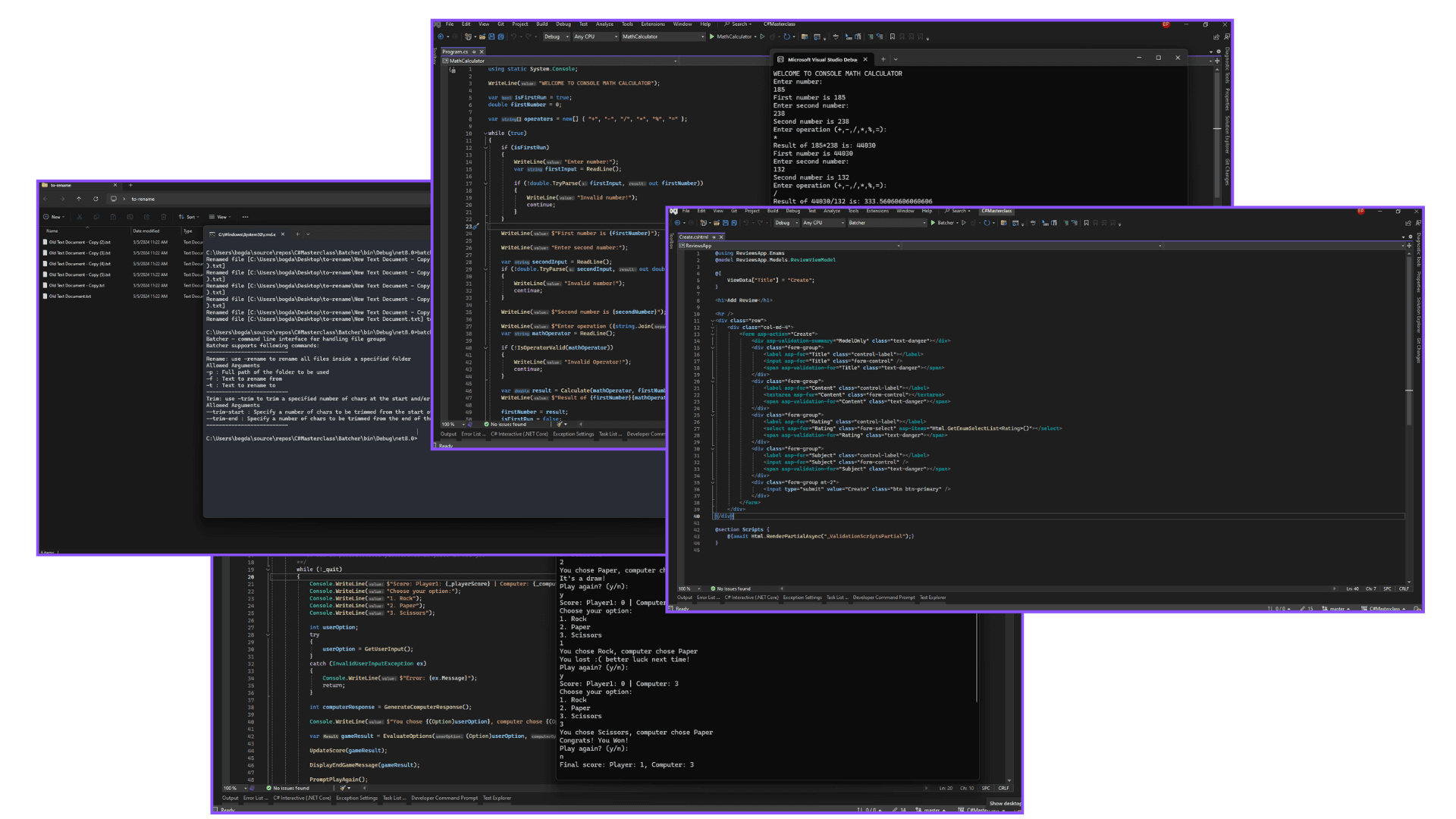Open Debug configuration dropdown in MathCalculator window
The image size is (1456, 819).
click(556, 36)
